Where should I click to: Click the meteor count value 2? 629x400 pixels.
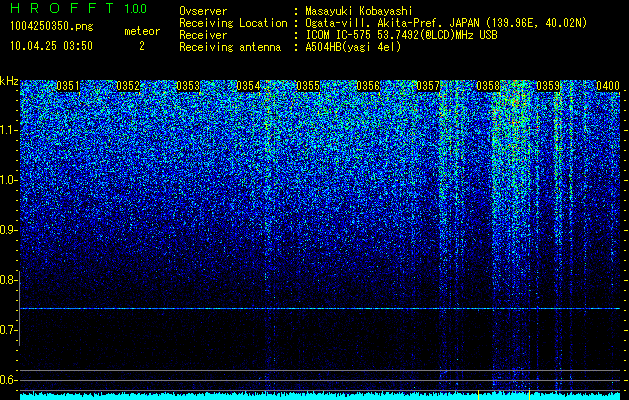142,47
